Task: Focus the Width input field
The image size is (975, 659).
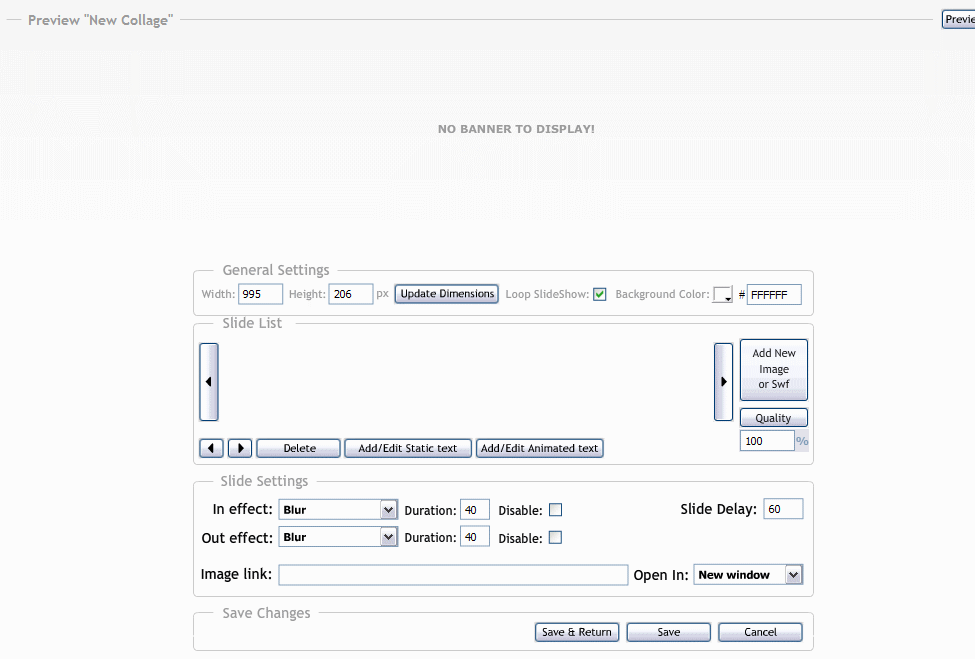Action: [261, 294]
